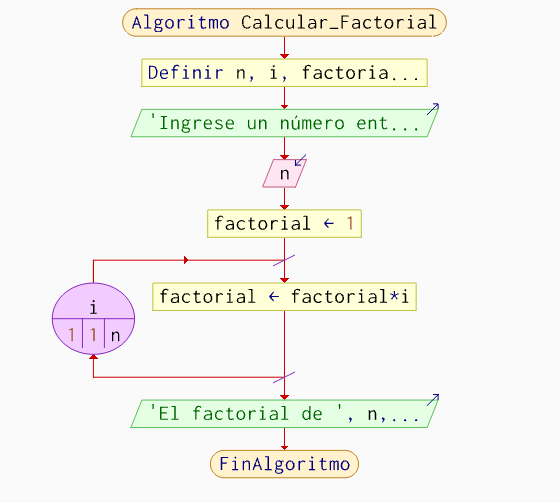Viewport: 560px width, 503px height.
Task: Click the arrow symbol in factorial*i assignment
Action: pyautogui.click(x=274, y=297)
